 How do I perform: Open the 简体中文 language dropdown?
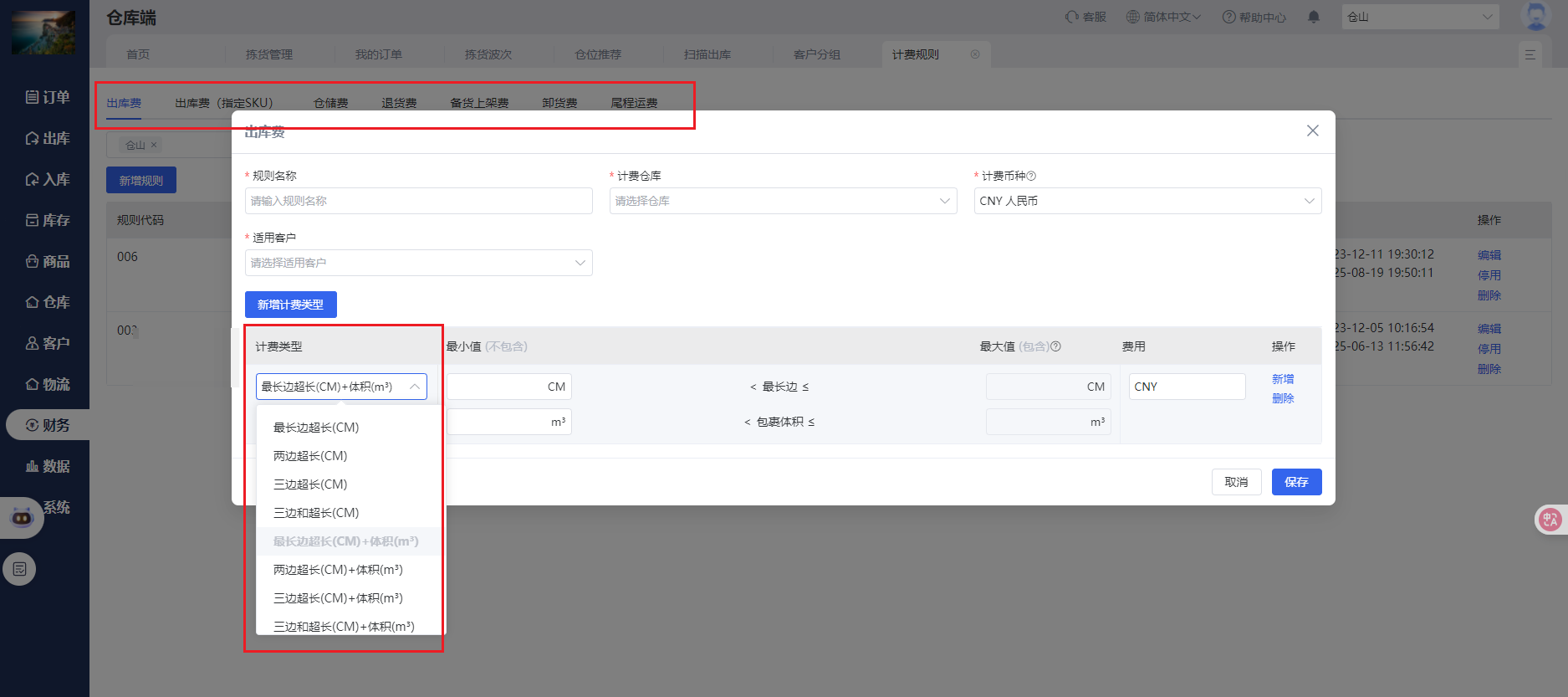click(1163, 17)
